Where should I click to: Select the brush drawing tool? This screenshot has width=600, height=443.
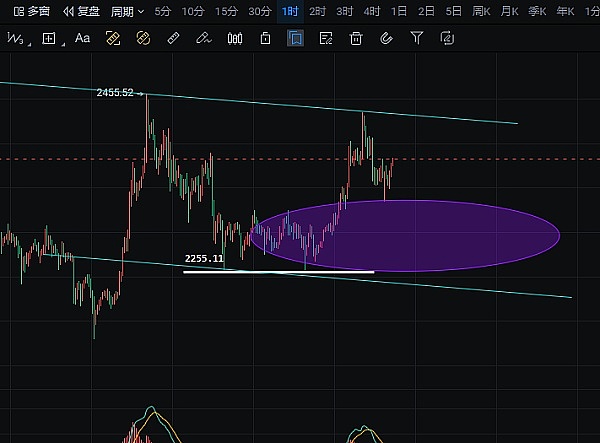(x=204, y=38)
